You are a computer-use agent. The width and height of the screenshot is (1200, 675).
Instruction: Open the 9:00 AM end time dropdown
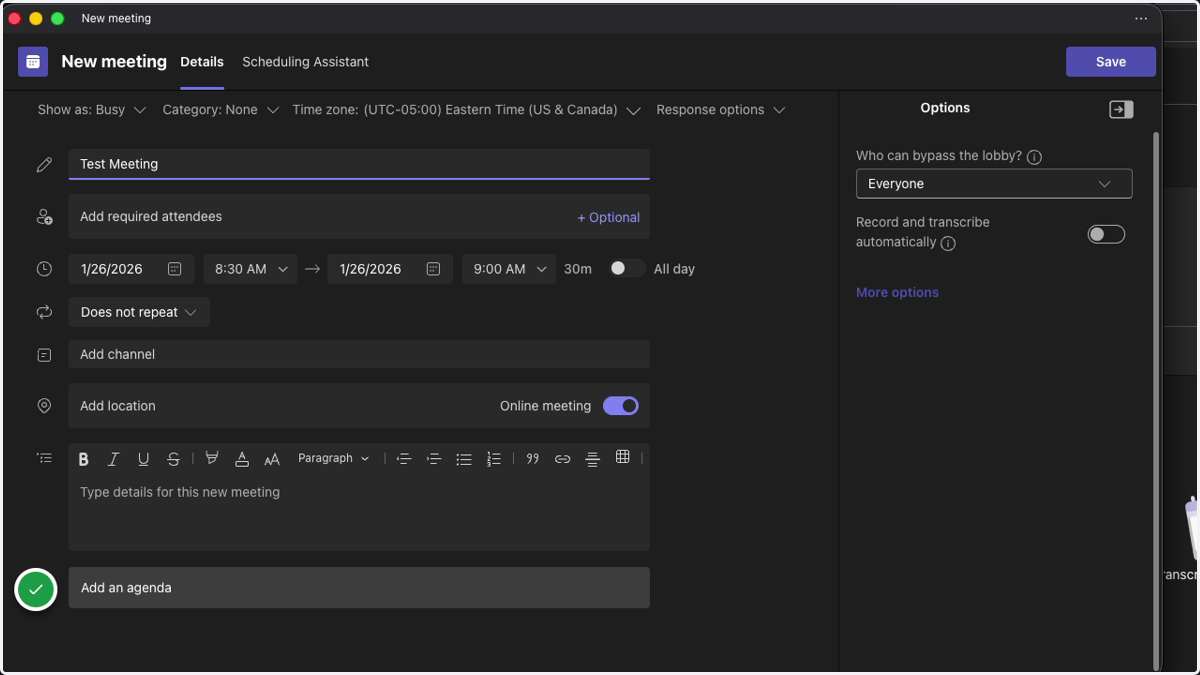[509, 269]
